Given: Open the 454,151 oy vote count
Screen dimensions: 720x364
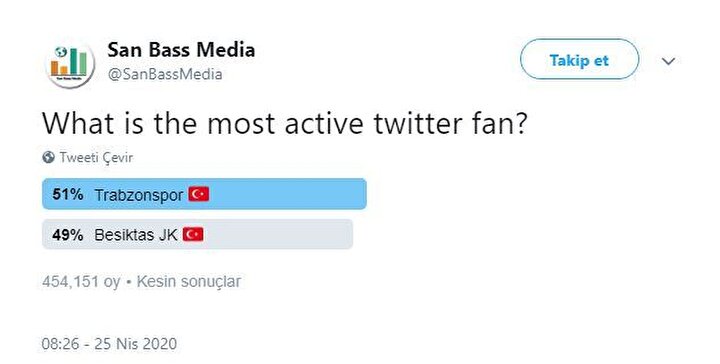Looking at the screenshot, I should (81, 281).
